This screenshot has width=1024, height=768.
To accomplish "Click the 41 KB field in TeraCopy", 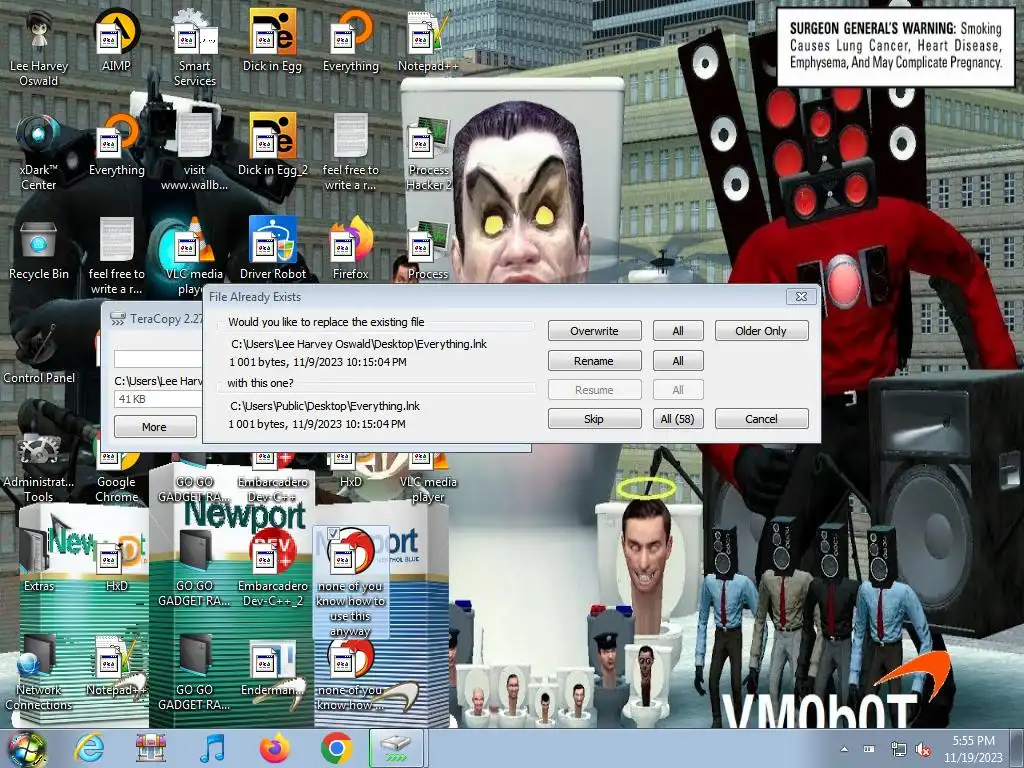I will 158,399.
